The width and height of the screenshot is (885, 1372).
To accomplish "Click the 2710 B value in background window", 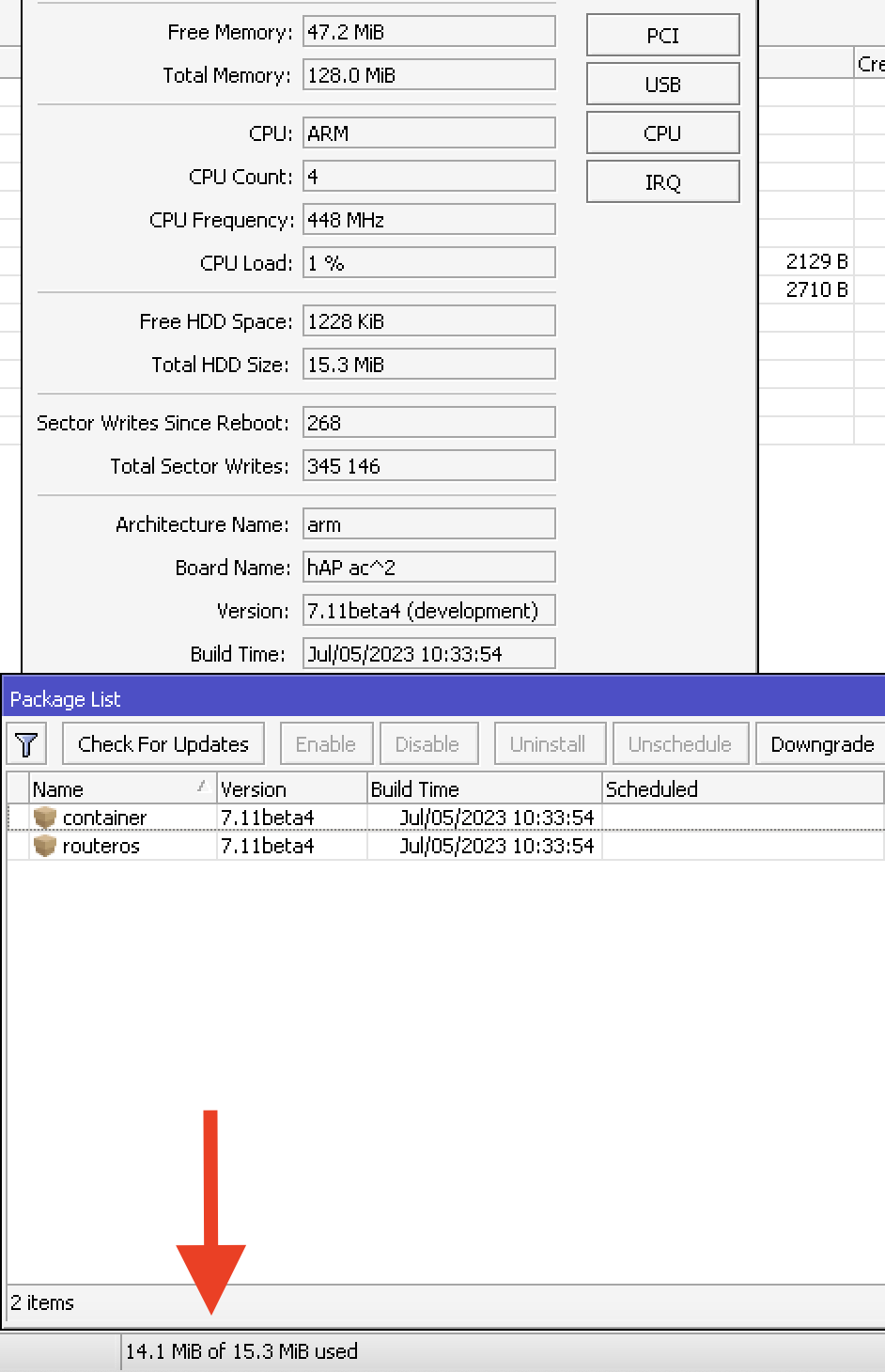I will click(816, 289).
